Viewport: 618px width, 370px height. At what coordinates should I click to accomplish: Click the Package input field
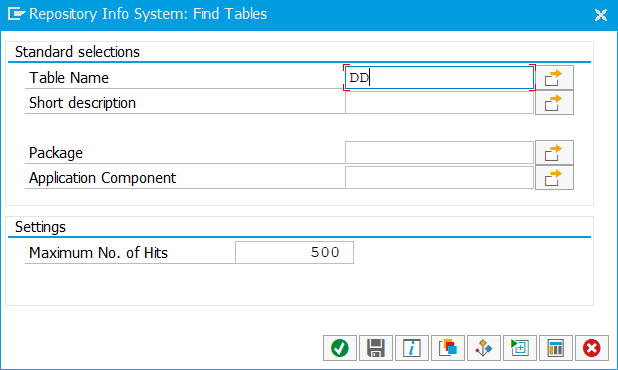coord(439,152)
